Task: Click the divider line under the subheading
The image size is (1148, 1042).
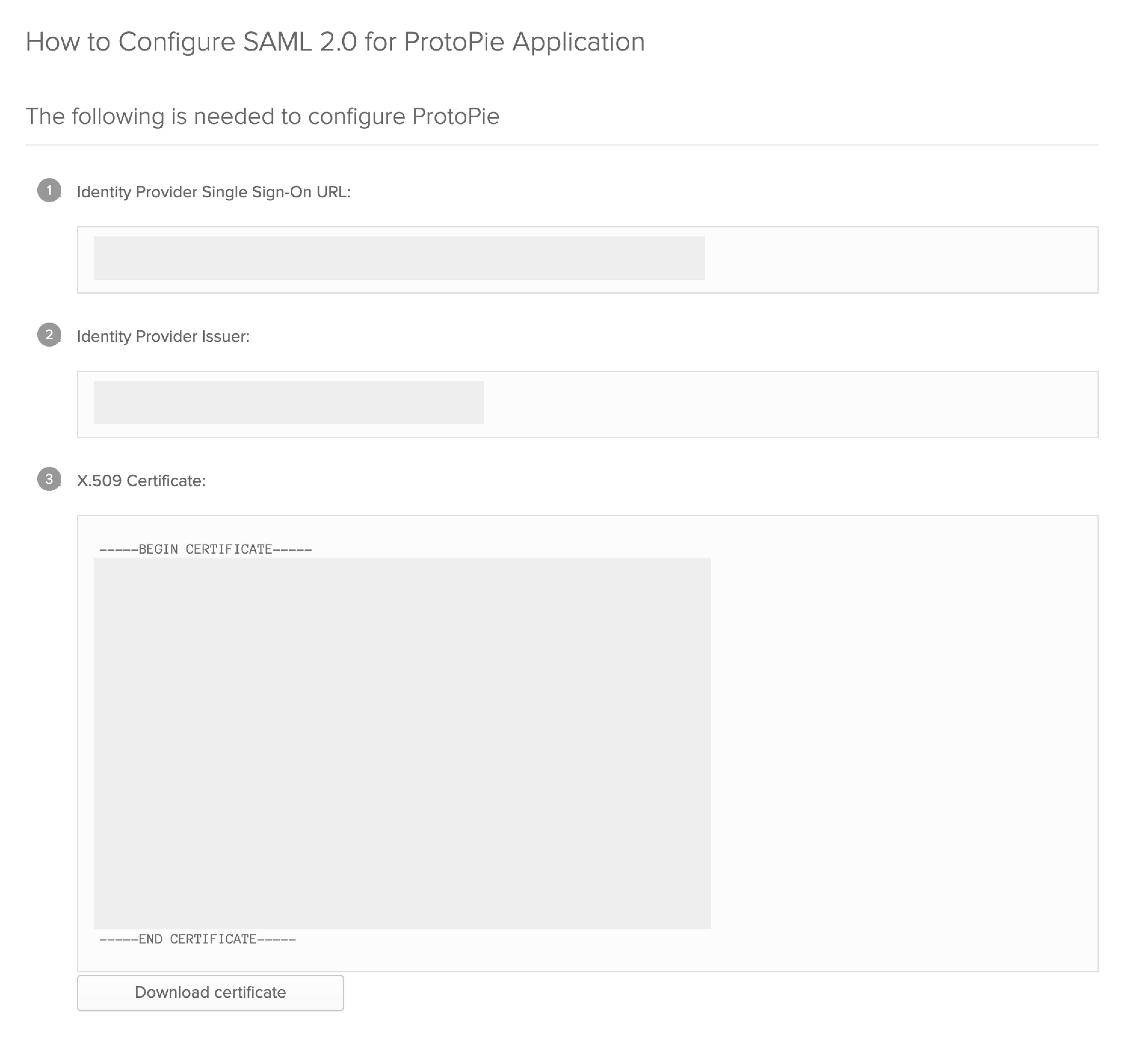Action: [x=561, y=145]
